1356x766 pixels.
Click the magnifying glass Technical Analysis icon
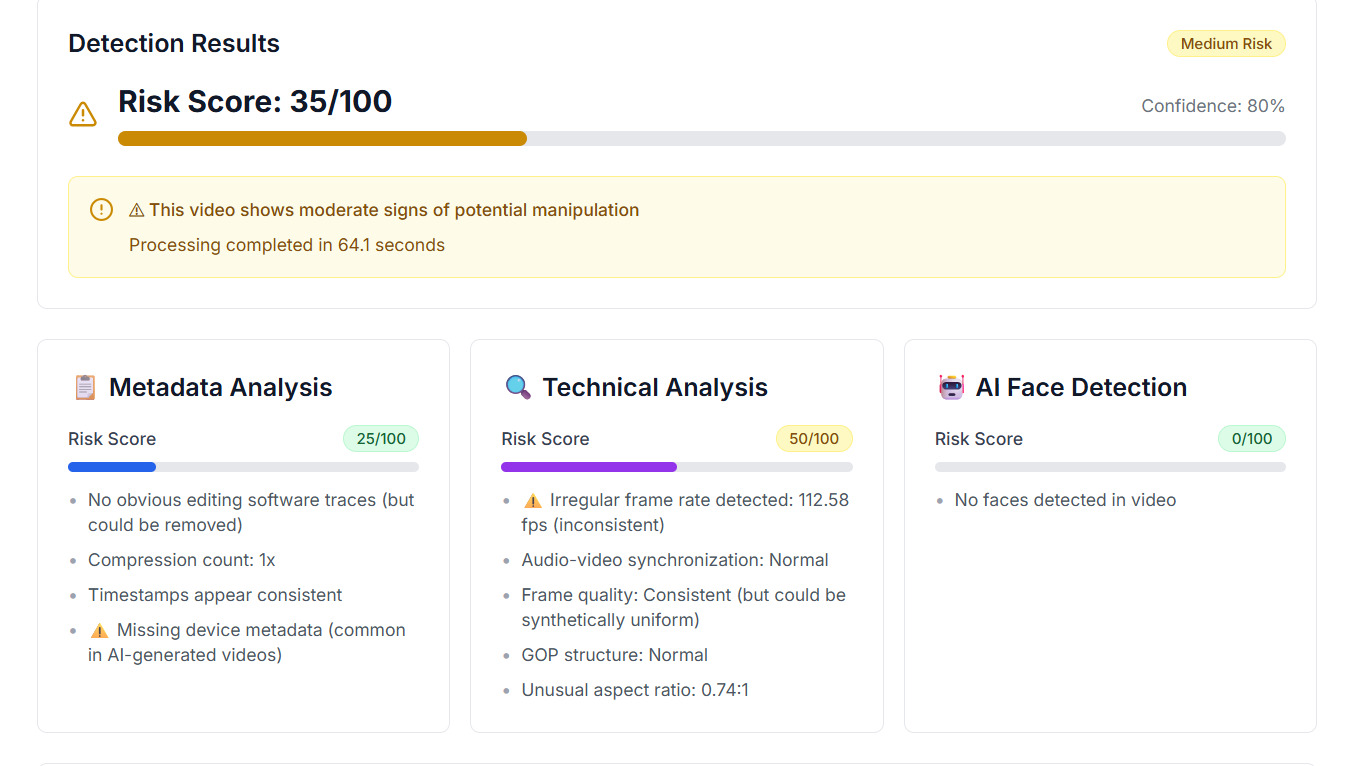coord(518,387)
